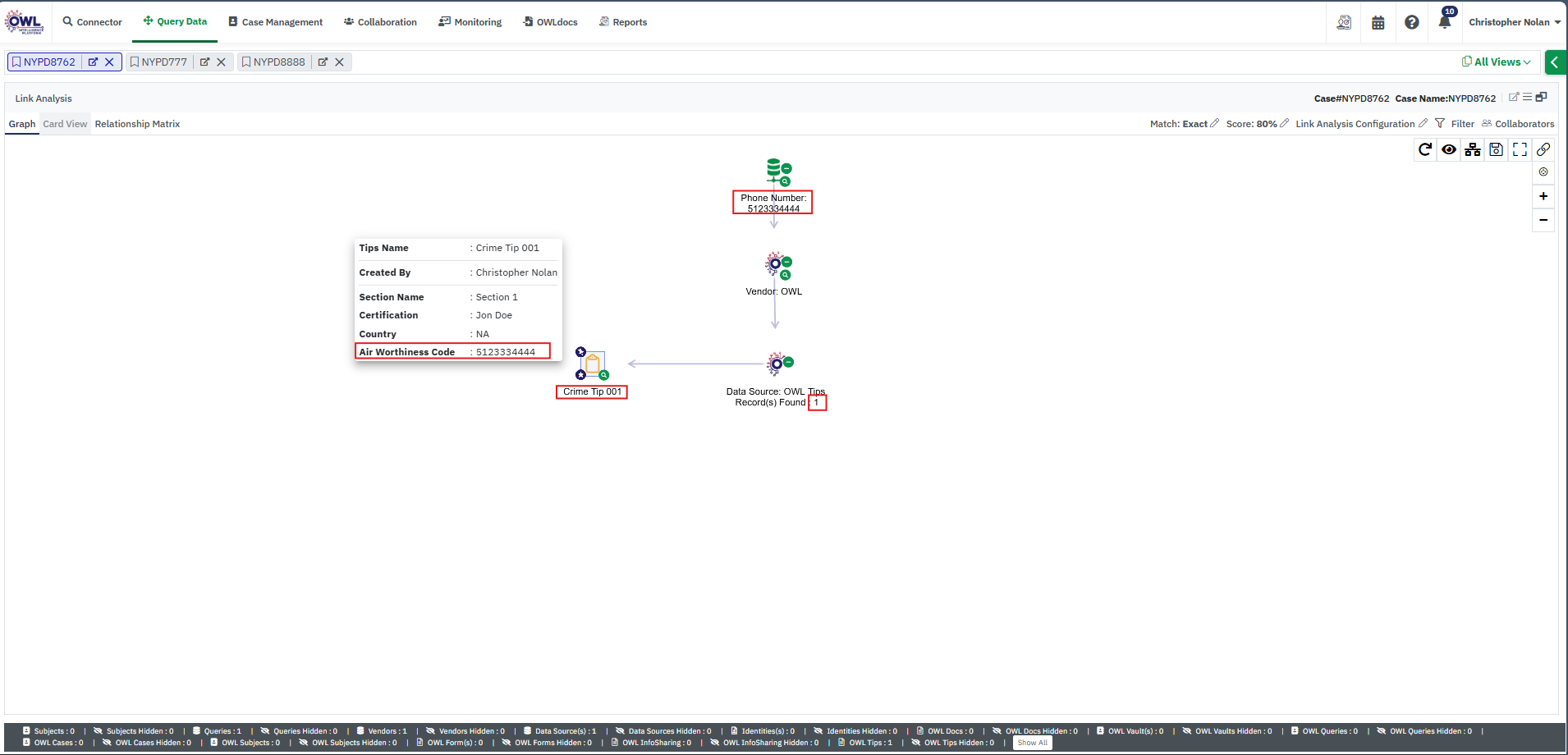Refresh the link analysis graph

1425,149
